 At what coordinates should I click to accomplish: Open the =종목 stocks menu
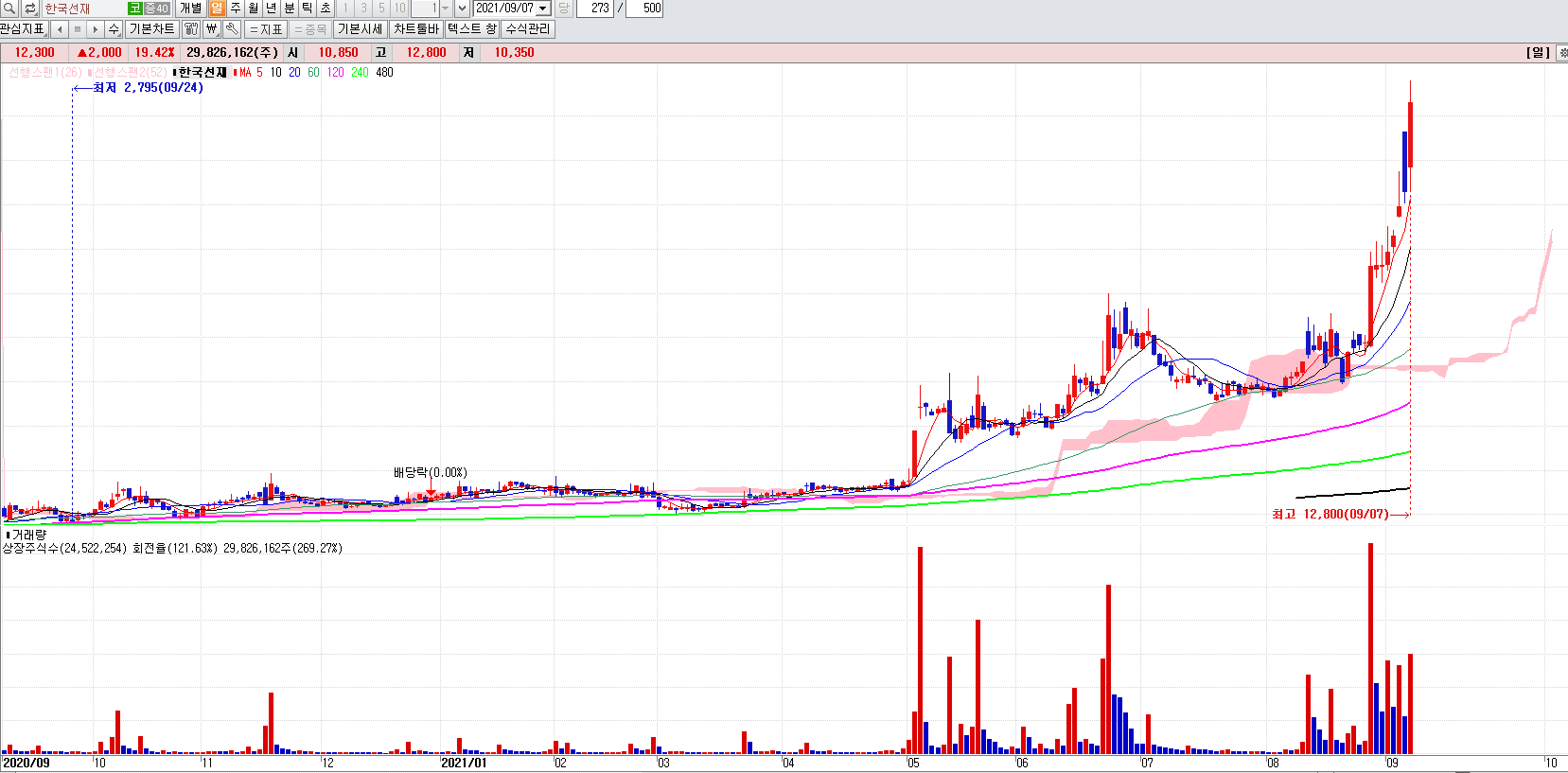(310, 29)
